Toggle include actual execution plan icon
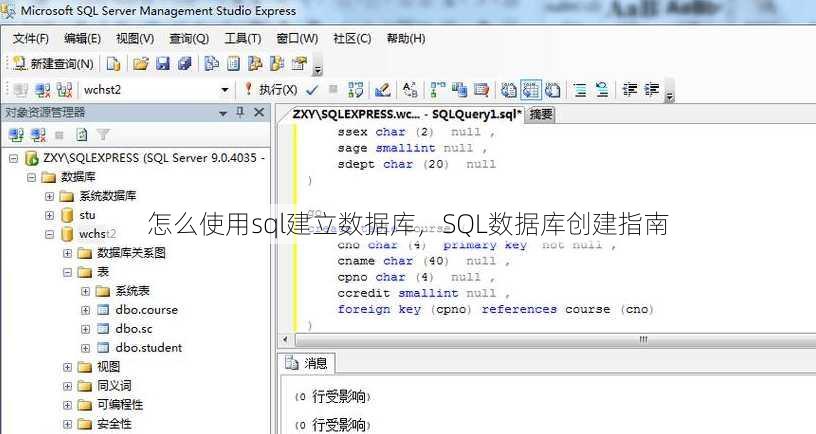Image resolution: width=816 pixels, height=434 pixels. click(437, 90)
